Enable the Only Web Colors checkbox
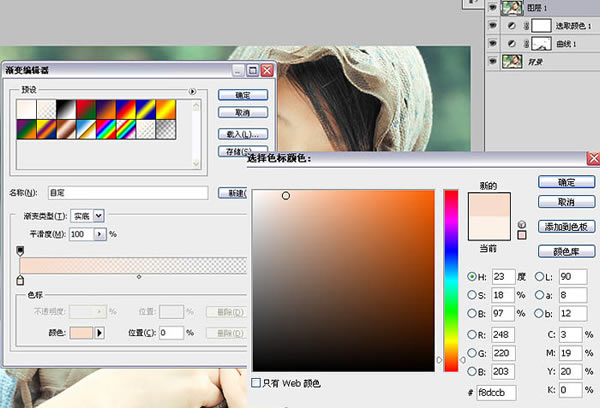The width and height of the screenshot is (600, 408). click(256, 383)
